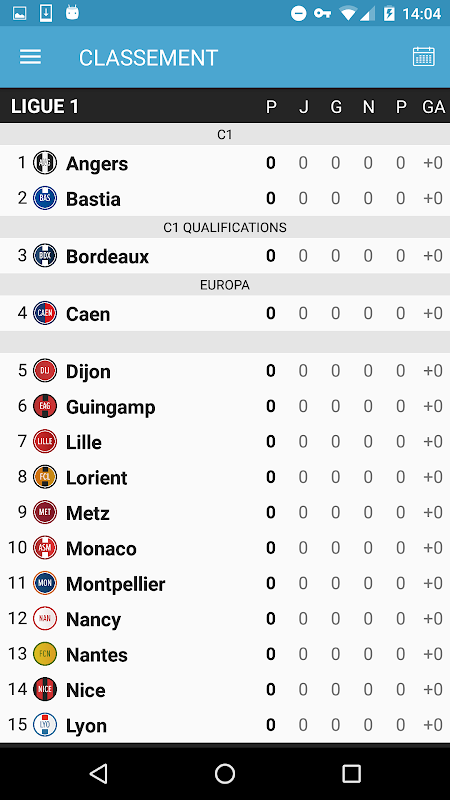
Task: Open the hamburger navigation menu
Action: pos(30,57)
